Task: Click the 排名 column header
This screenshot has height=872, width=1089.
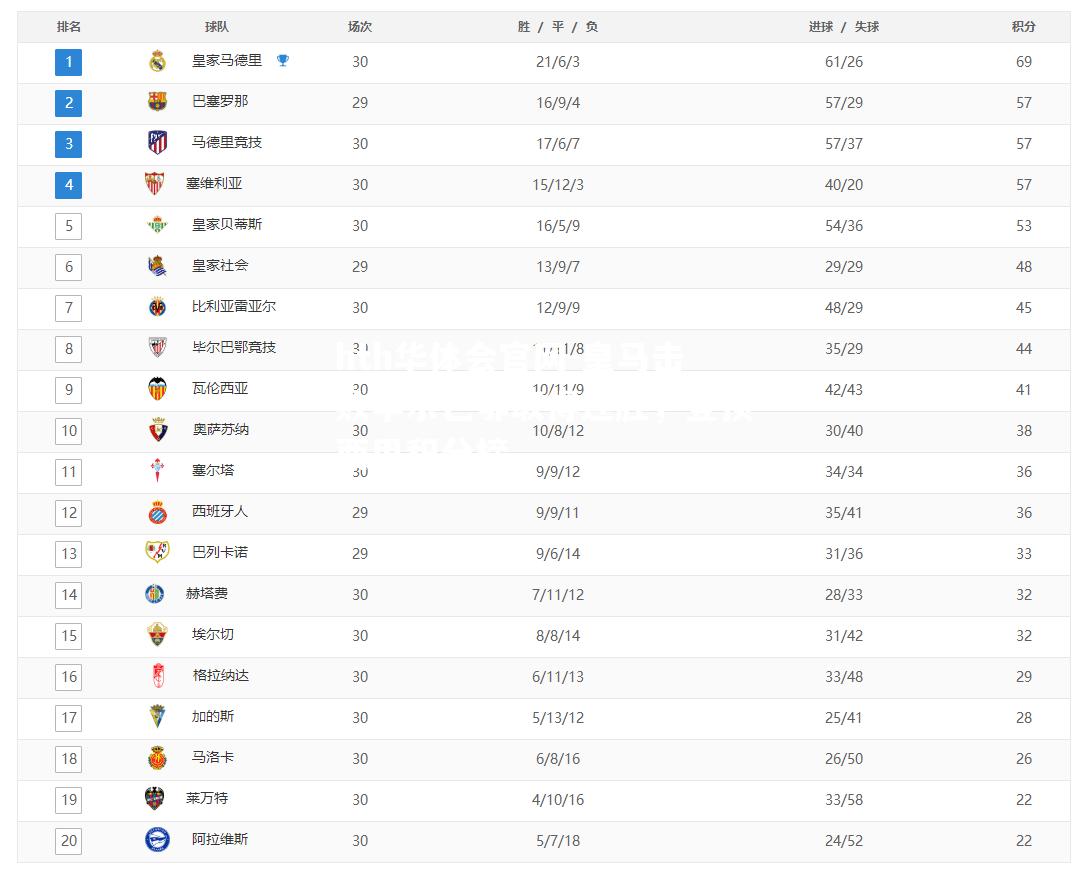Action: [69, 26]
